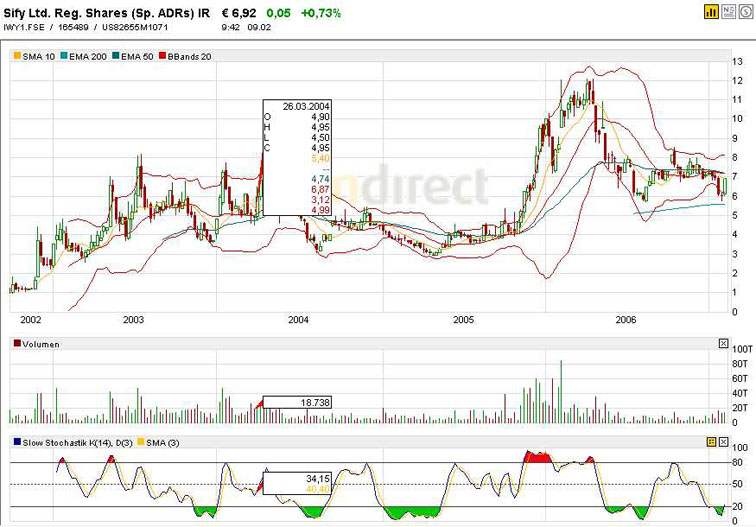The image size is (756, 527).
Task: Click the security number 165489
Action: click(x=73, y=27)
